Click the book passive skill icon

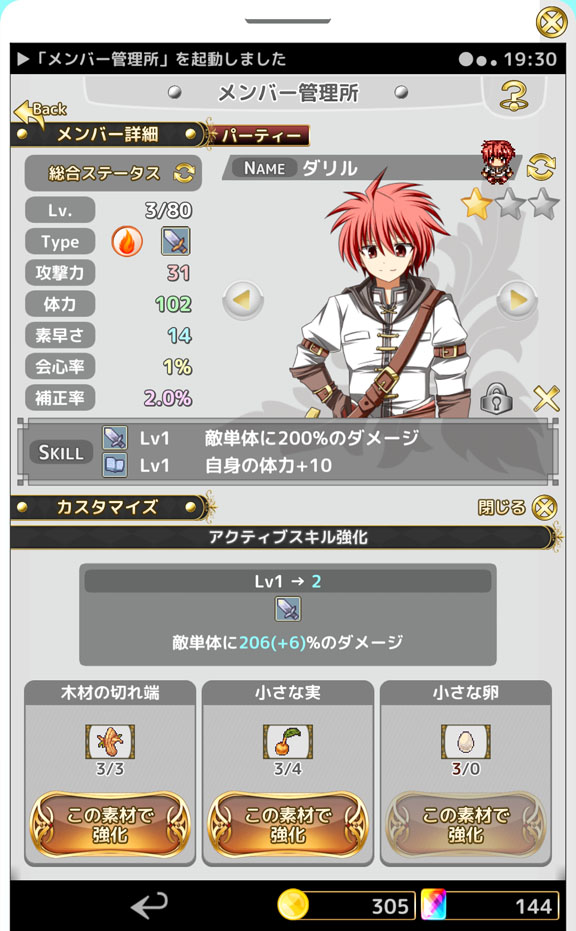click(115, 466)
